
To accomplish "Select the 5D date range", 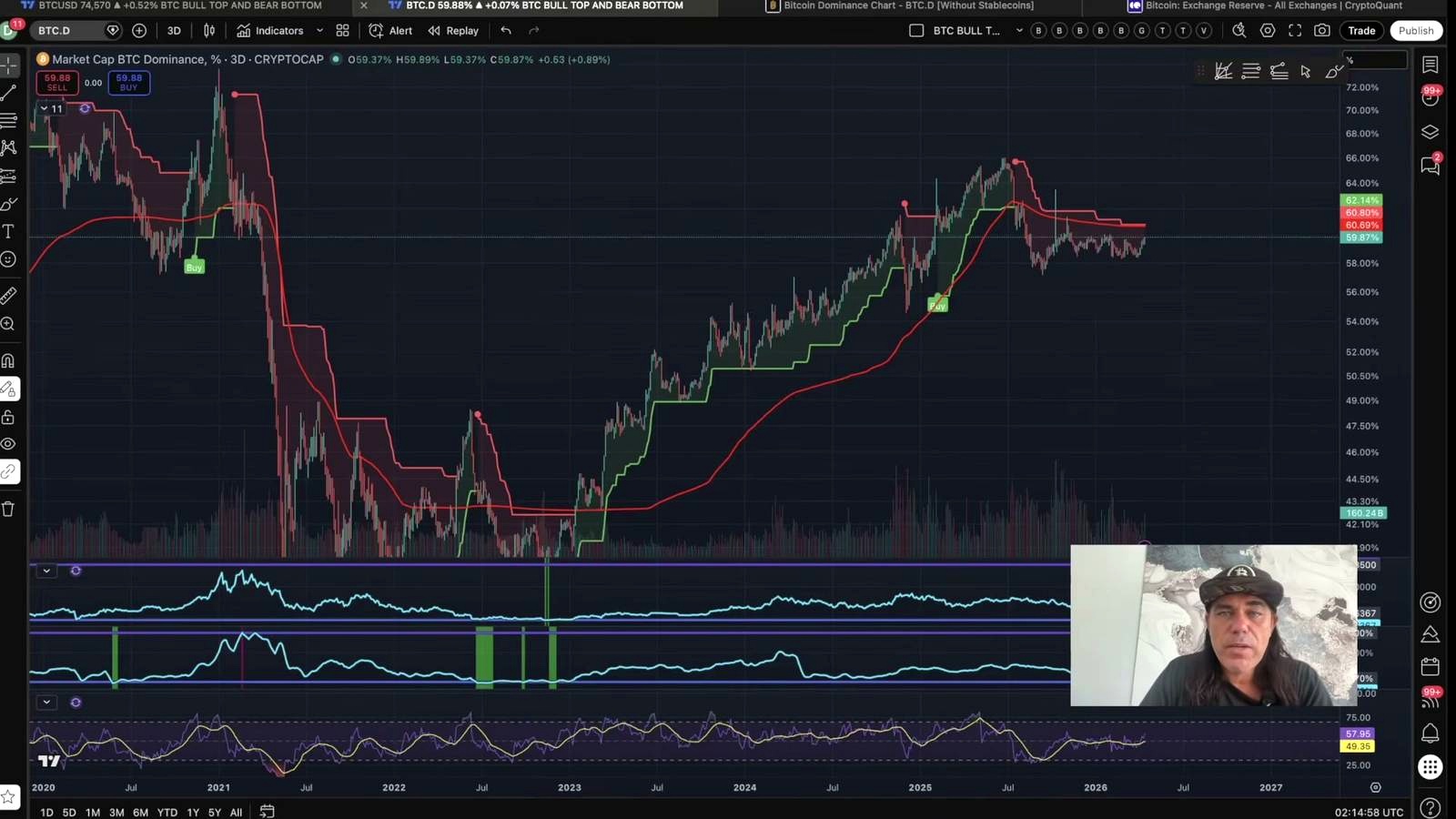I will coord(69,812).
